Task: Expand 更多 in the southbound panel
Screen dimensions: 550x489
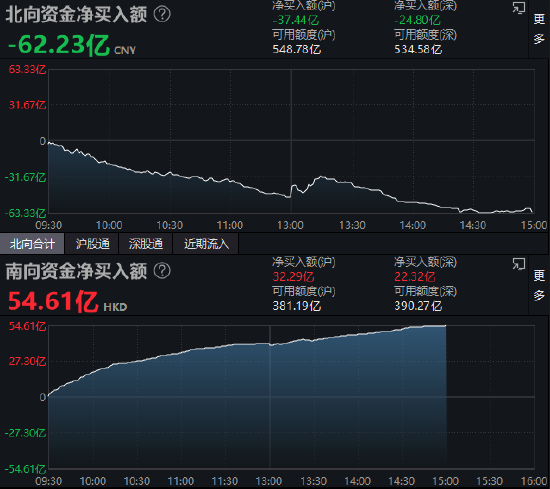Action: pyautogui.click(x=539, y=285)
